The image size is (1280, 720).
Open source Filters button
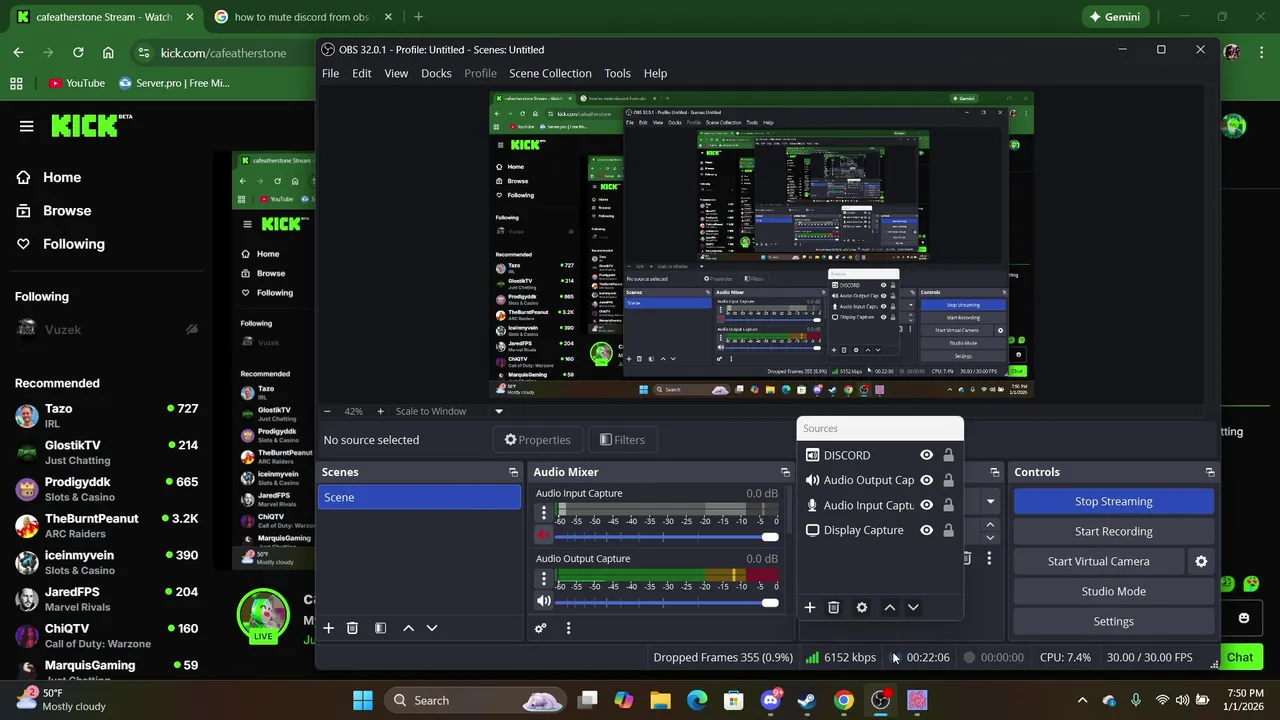[x=622, y=439]
